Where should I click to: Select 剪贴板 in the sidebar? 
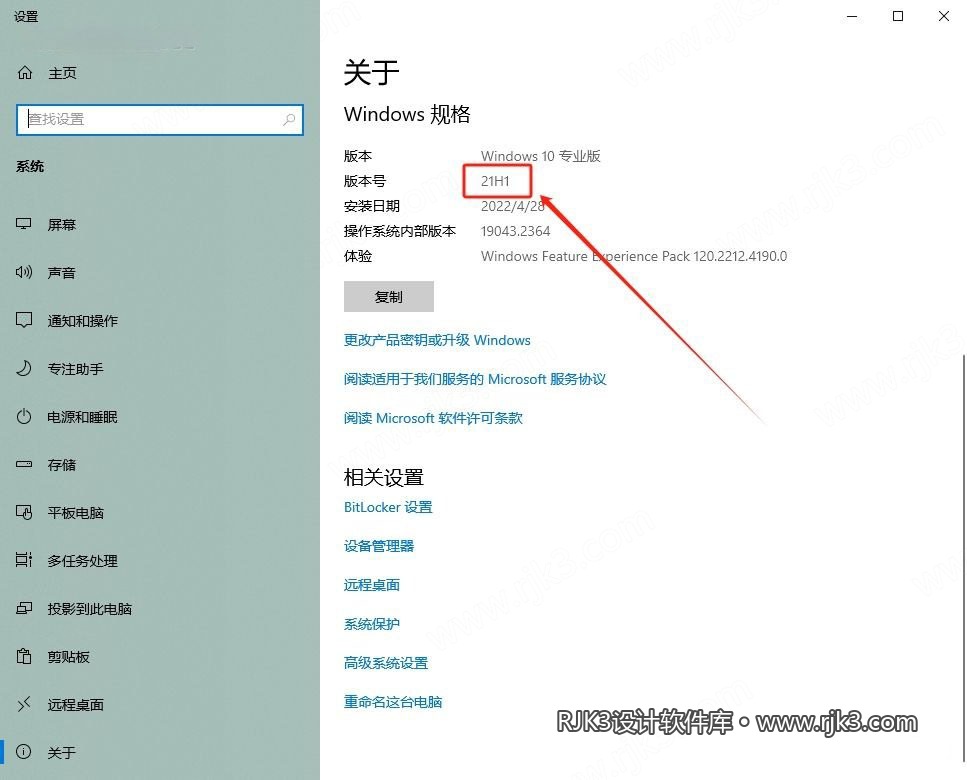pos(68,657)
